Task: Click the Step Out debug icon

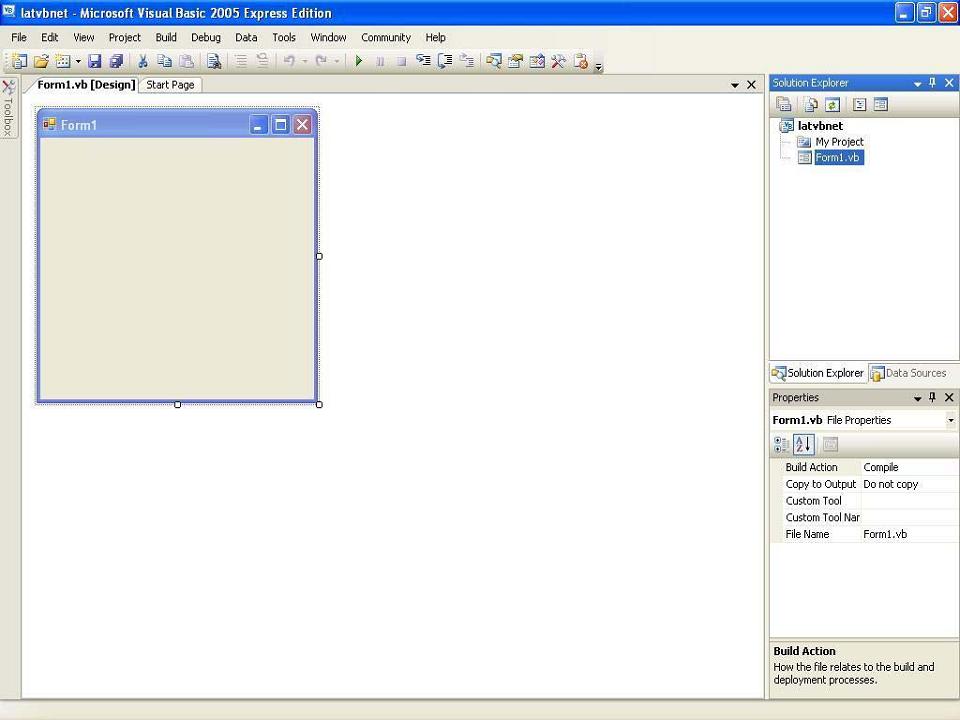Action: [x=467, y=61]
